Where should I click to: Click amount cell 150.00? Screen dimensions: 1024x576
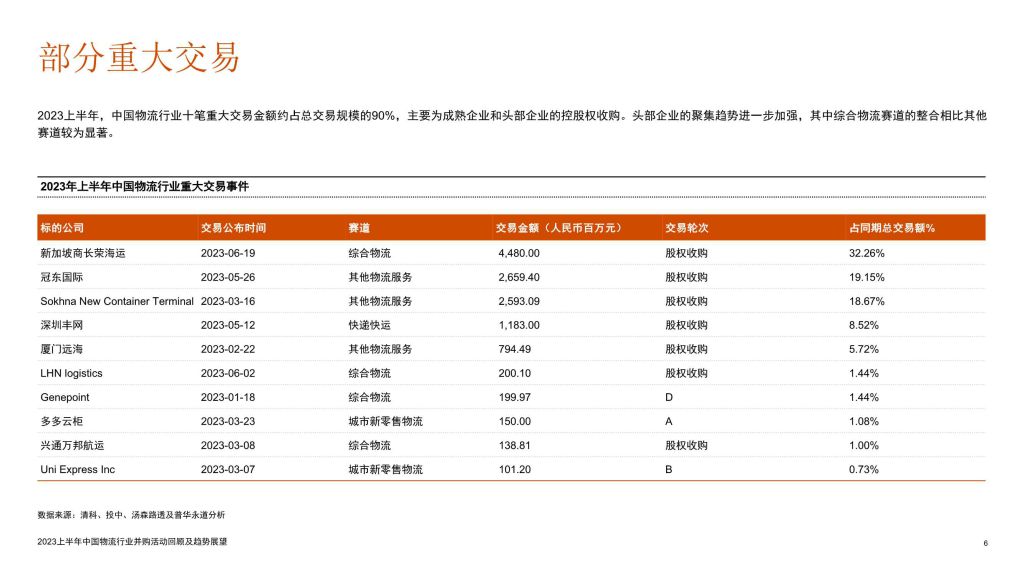coord(515,421)
